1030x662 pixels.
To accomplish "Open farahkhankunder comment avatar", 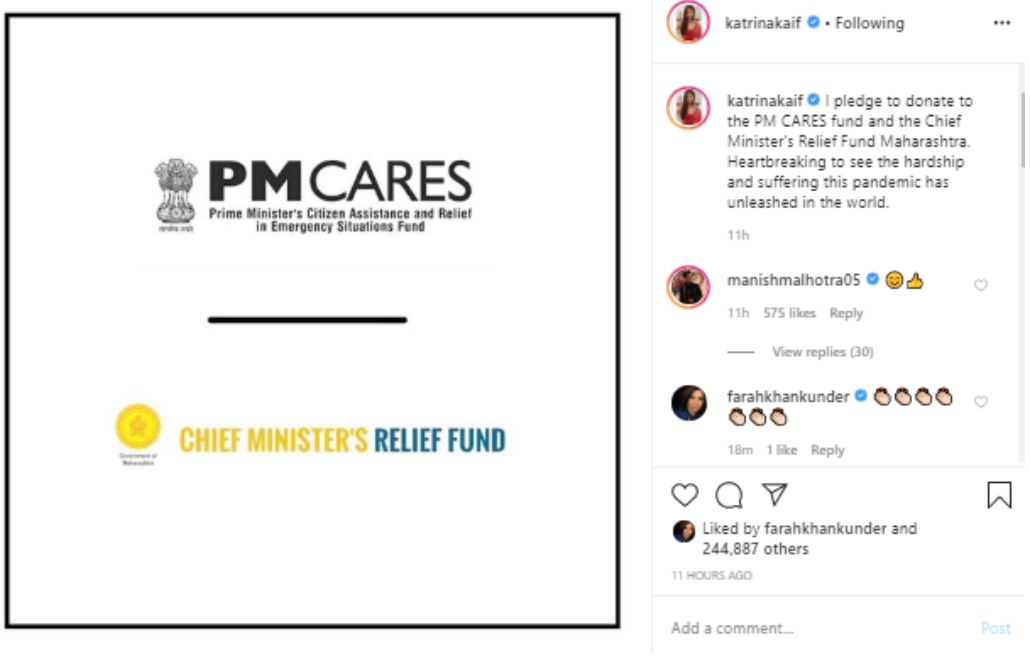I will (688, 403).
